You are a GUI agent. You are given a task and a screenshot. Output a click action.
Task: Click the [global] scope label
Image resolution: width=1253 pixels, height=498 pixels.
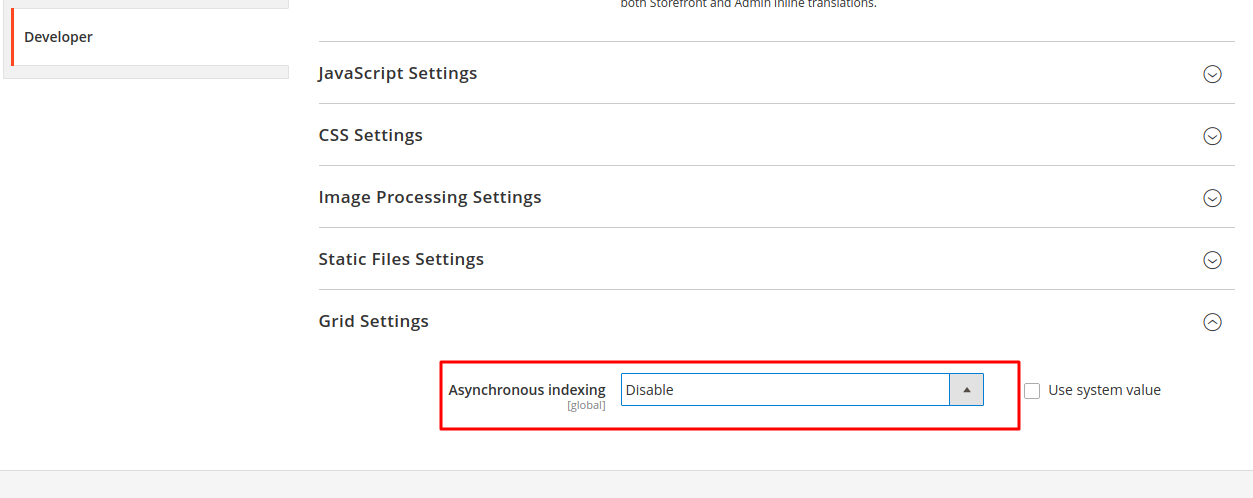[x=586, y=406]
